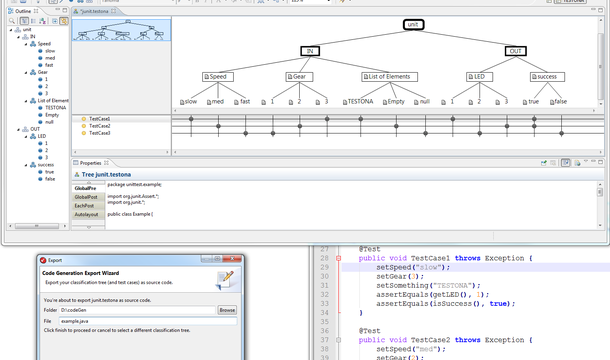Click the pin property view icon
This screenshot has width=610, height=360.
[543, 163]
